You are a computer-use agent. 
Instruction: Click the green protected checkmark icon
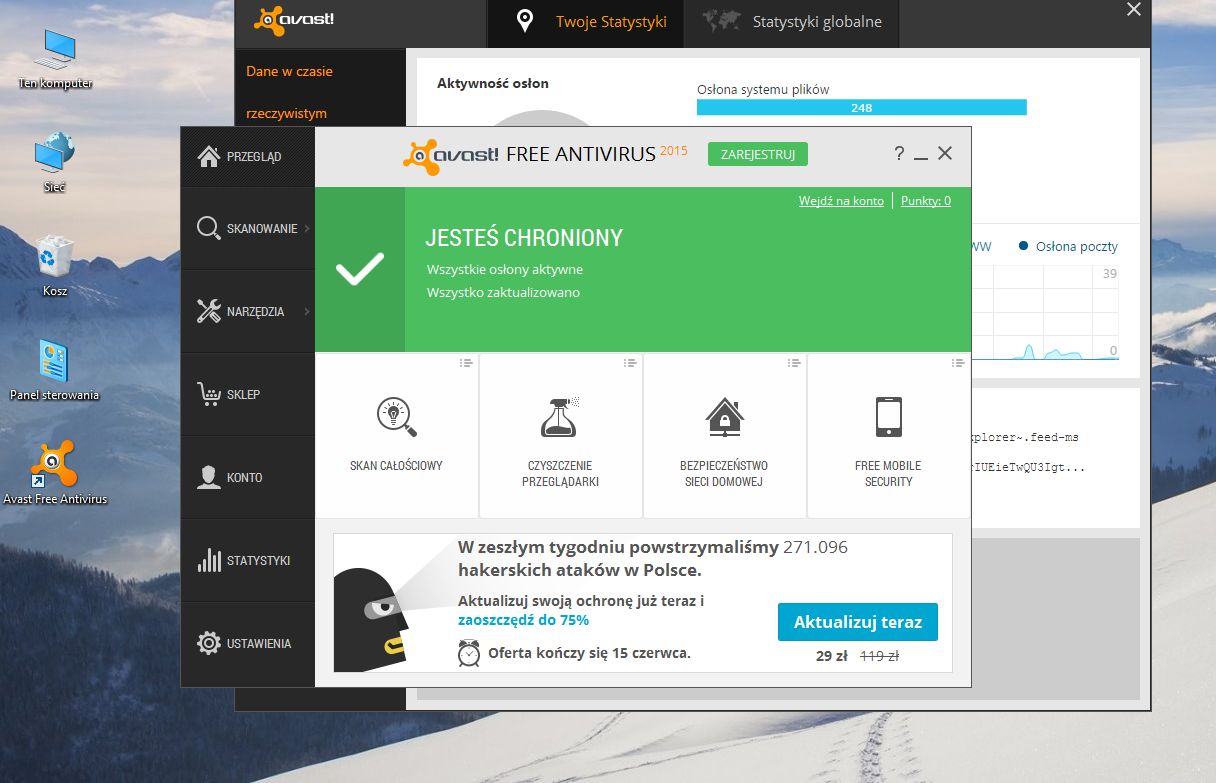coord(360,269)
